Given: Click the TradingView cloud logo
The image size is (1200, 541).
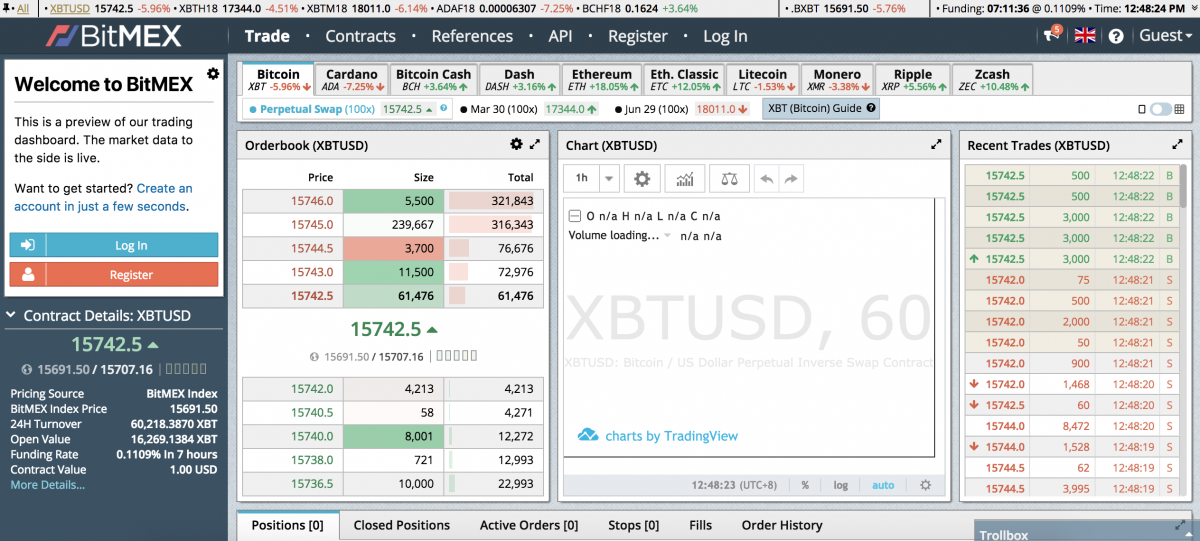Looking at the screenshot, I should point(588,435).
